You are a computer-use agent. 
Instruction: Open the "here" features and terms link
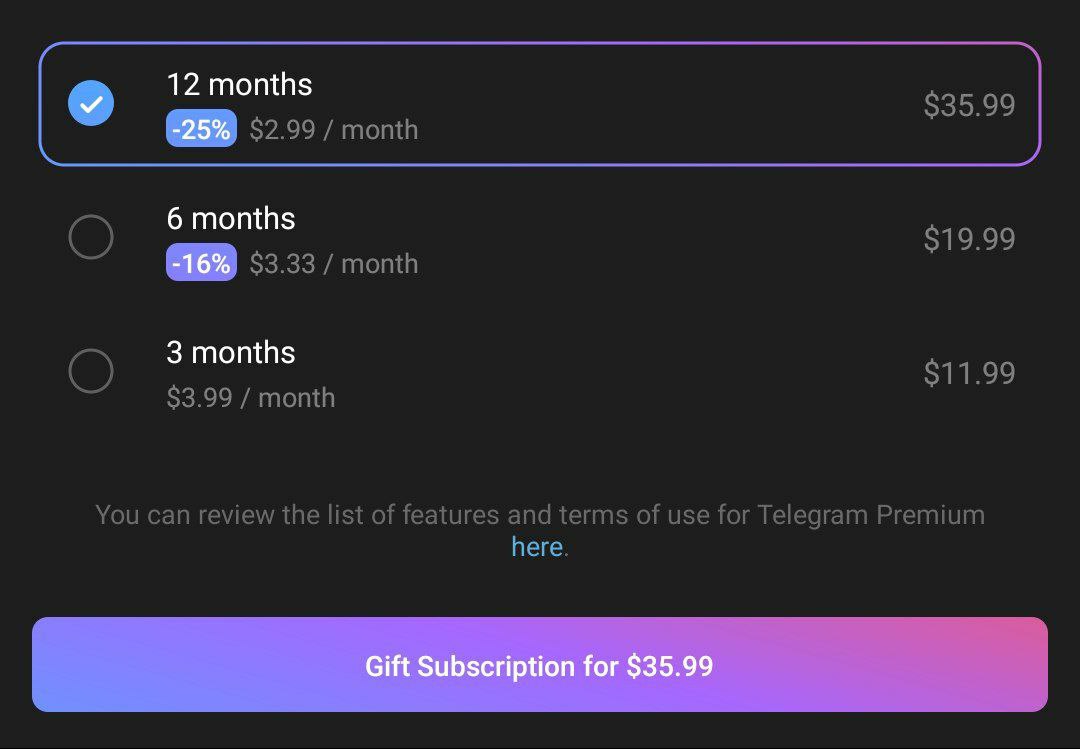click(537, 547)
